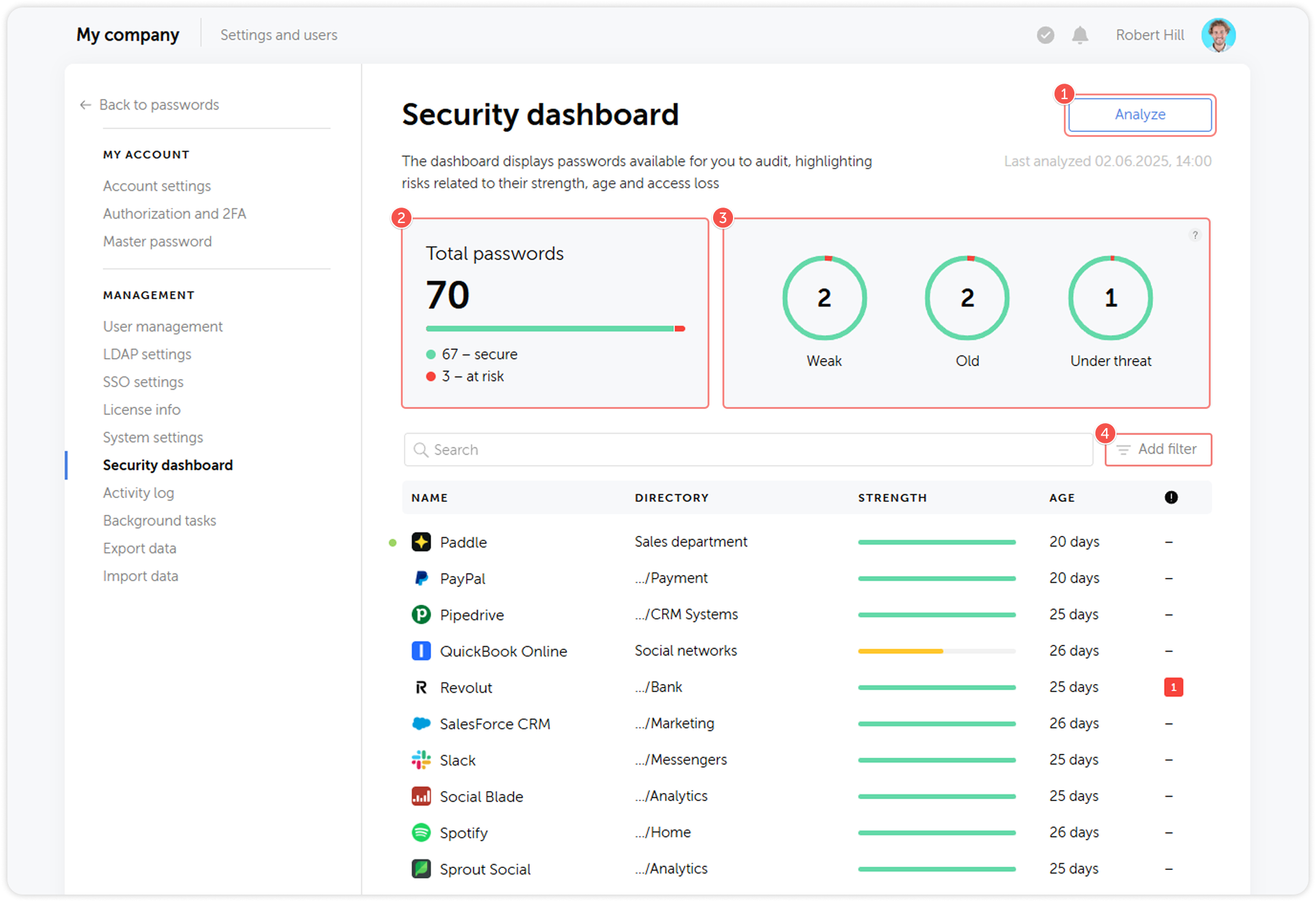The width and height of the screenshot is (1316, 902).
Task: Click '.../CRM Systems' directory cell
Action: 687,615
